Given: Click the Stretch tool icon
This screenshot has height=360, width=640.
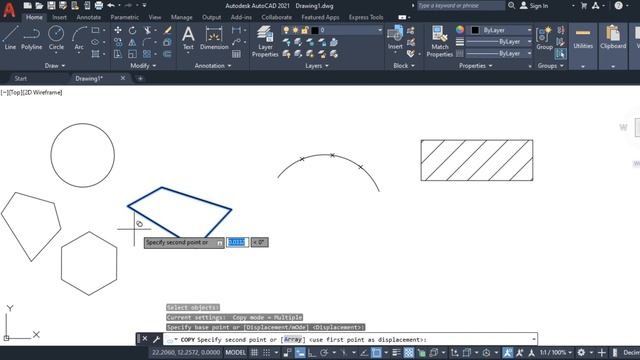Looking at the screenshot, I should (118, 54).
